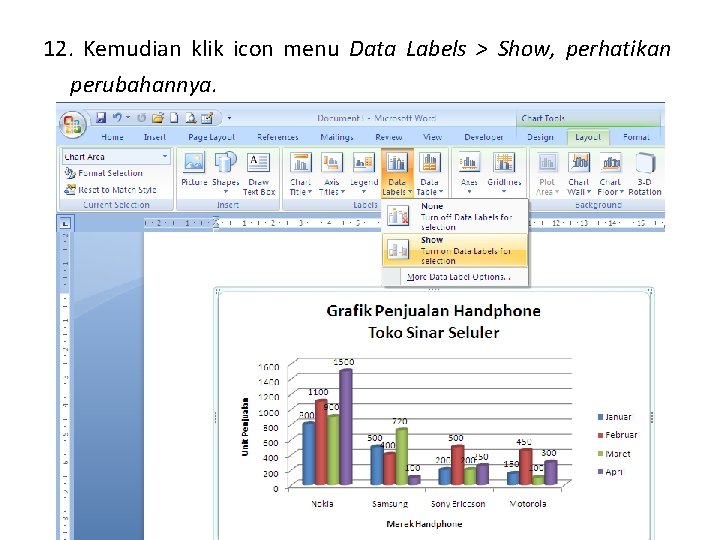Click Reset to Match Style
Screen dimensions: 720x540
(110, 190)
